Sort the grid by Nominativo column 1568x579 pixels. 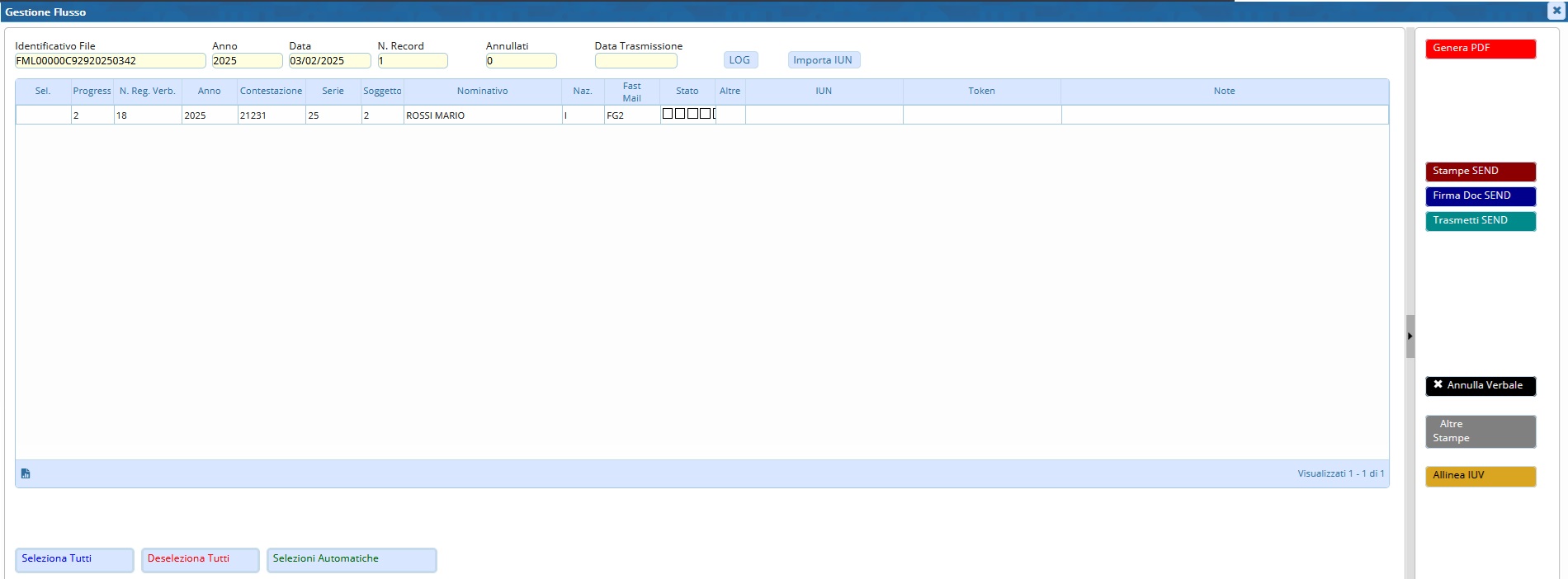(x=482, y=92)
